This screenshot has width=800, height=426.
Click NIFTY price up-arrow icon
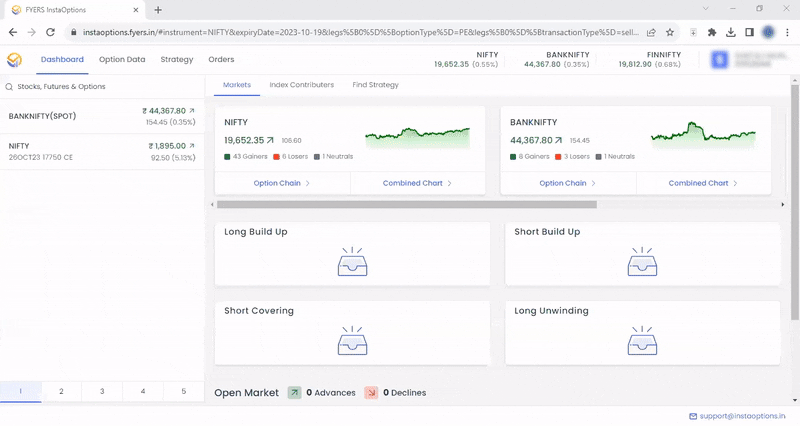pyautogui.click(x=270, y=140)
